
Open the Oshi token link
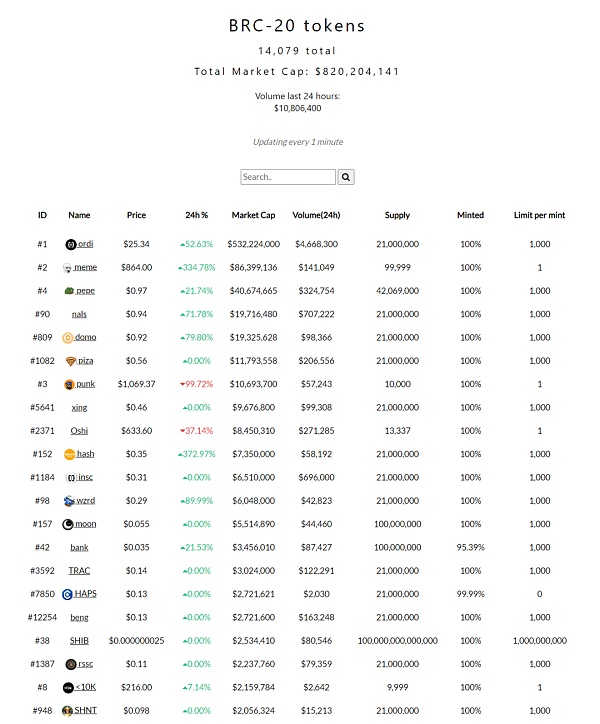[79, 431]
